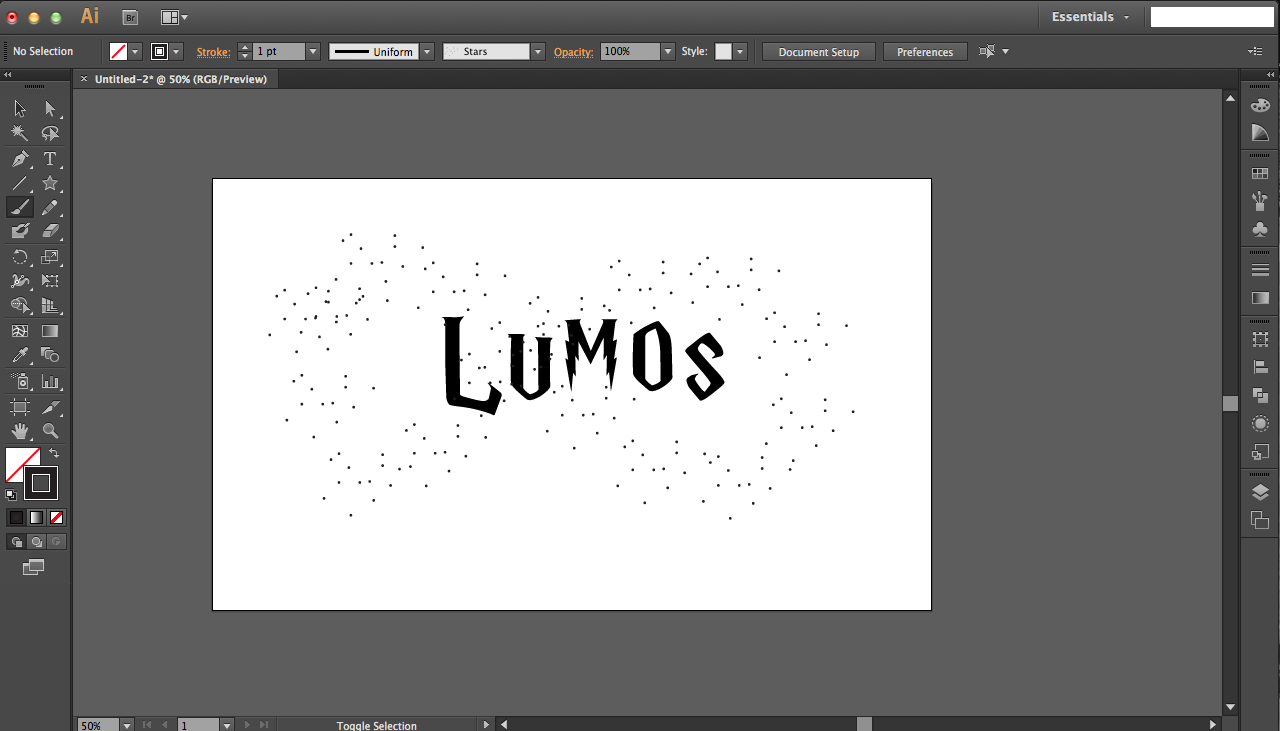
Task: Open the opacity percentage dropdown
Action: 668,51
